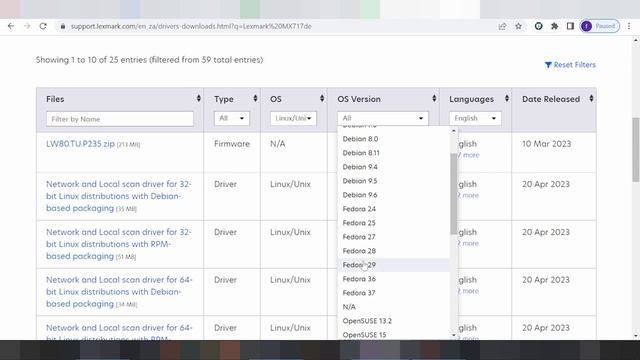Reload the page with the refresh icon

[43, 26]
